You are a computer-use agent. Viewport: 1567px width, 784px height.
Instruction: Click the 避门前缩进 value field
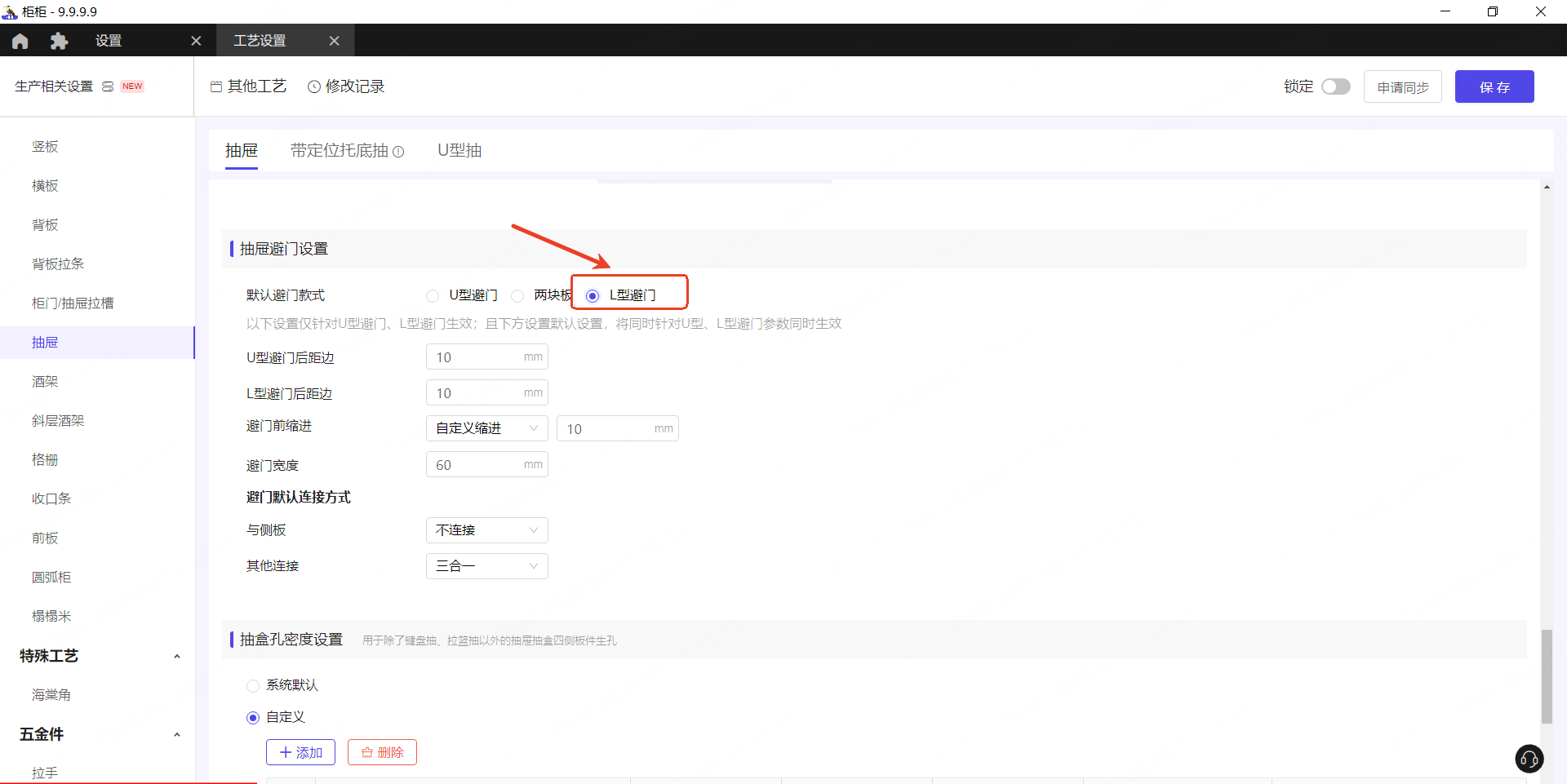(x=618, y=428)
